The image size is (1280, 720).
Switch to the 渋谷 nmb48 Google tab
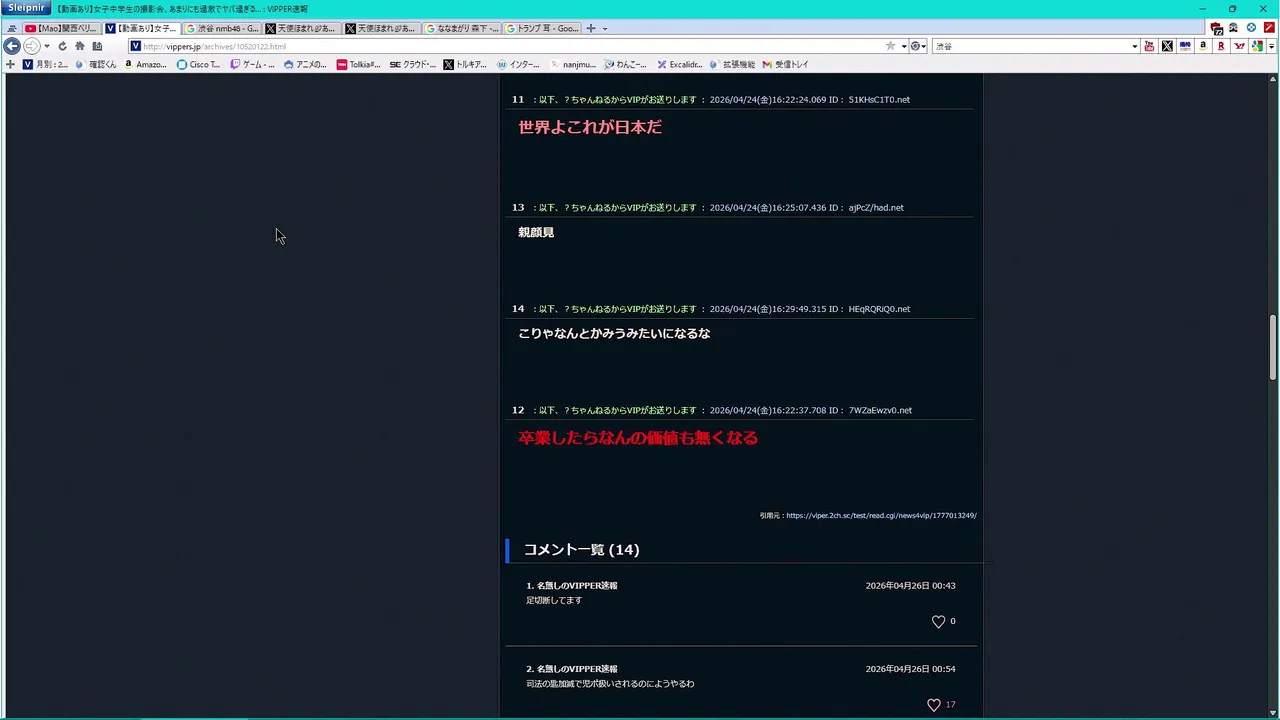pos(222,28)
